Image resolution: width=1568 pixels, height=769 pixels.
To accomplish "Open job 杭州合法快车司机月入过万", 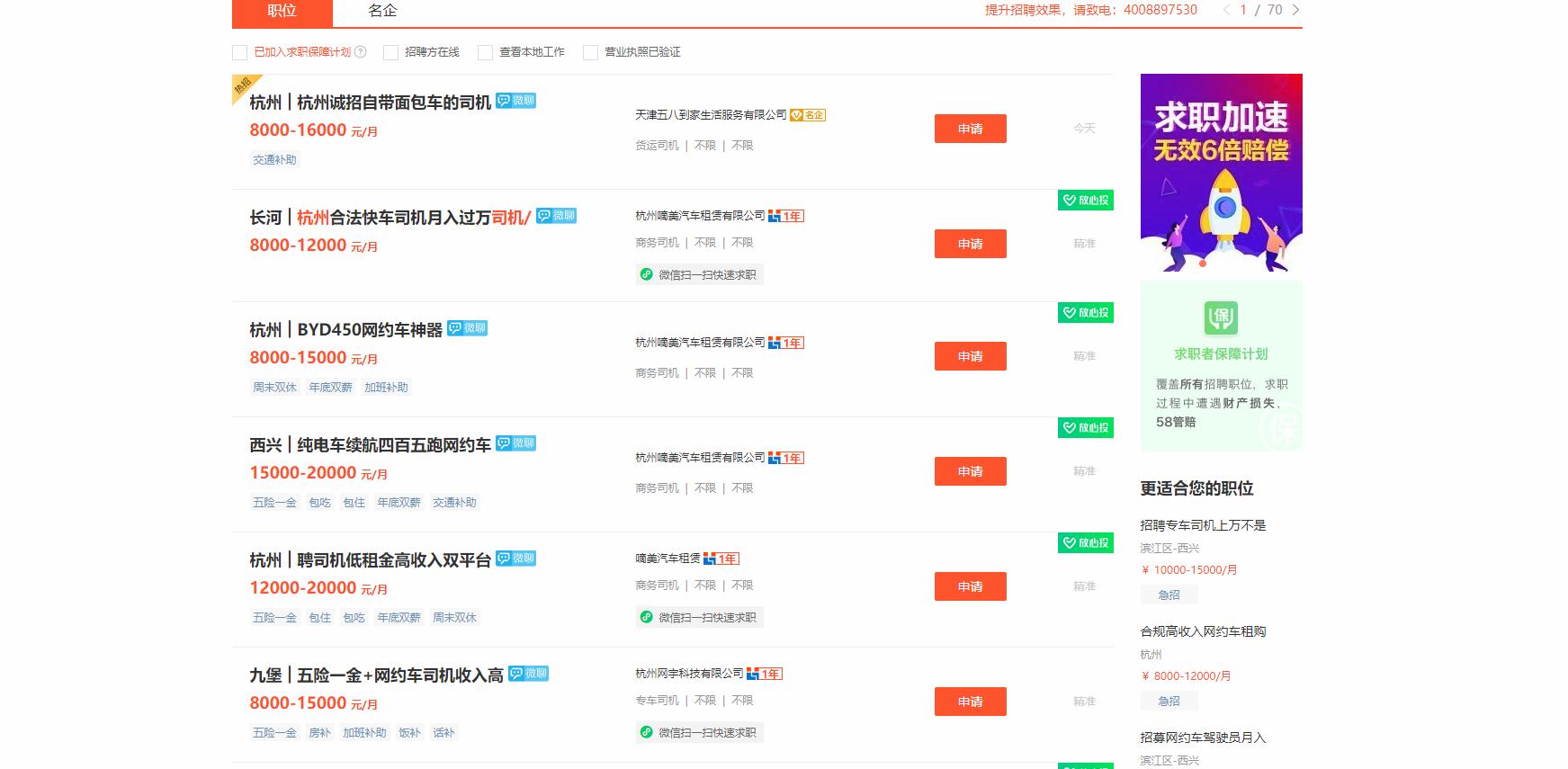I will click(x=390, y=218).
